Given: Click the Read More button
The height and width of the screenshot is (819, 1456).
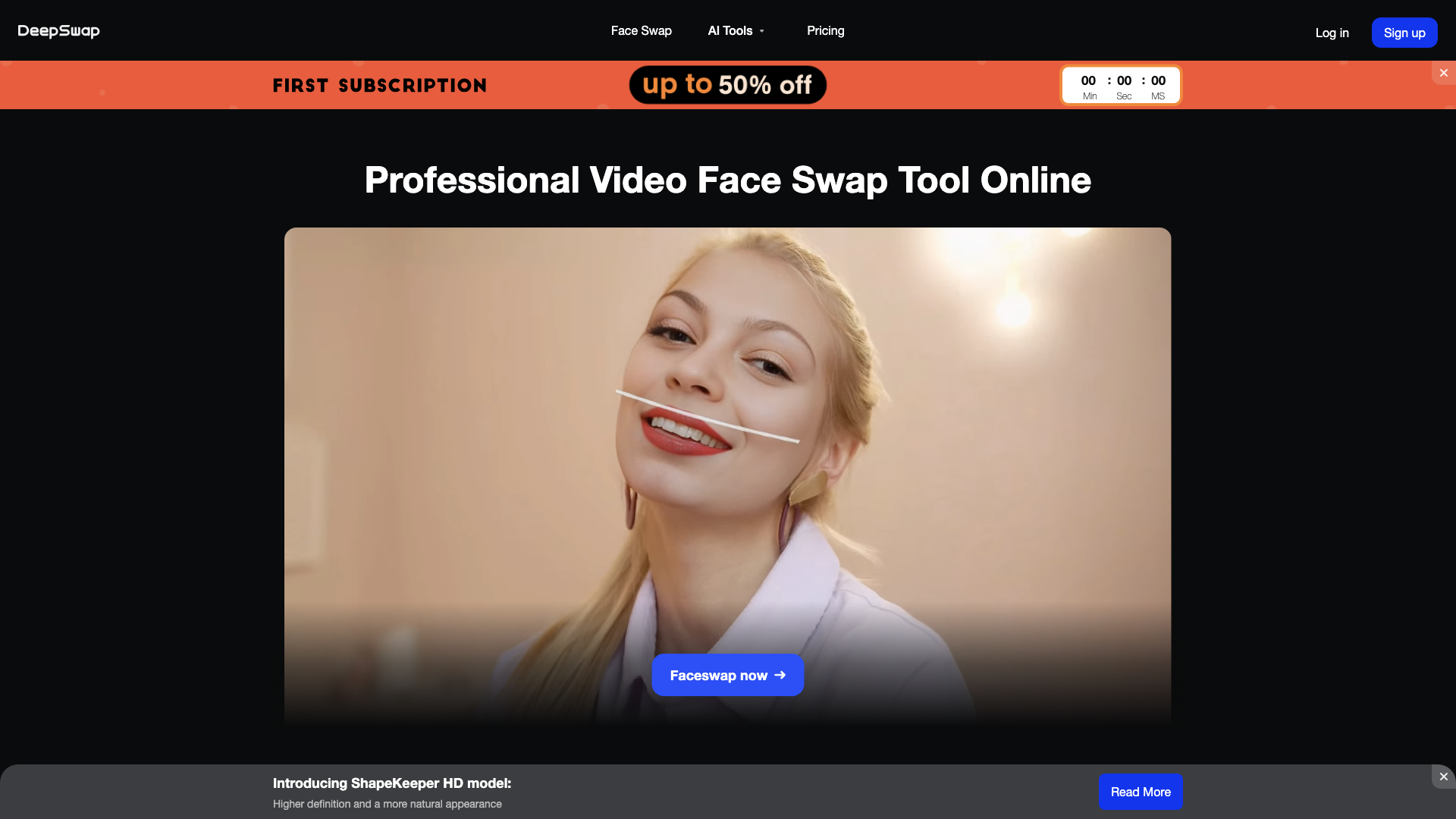Looking at the screenshot, I should pos(1141,791).
